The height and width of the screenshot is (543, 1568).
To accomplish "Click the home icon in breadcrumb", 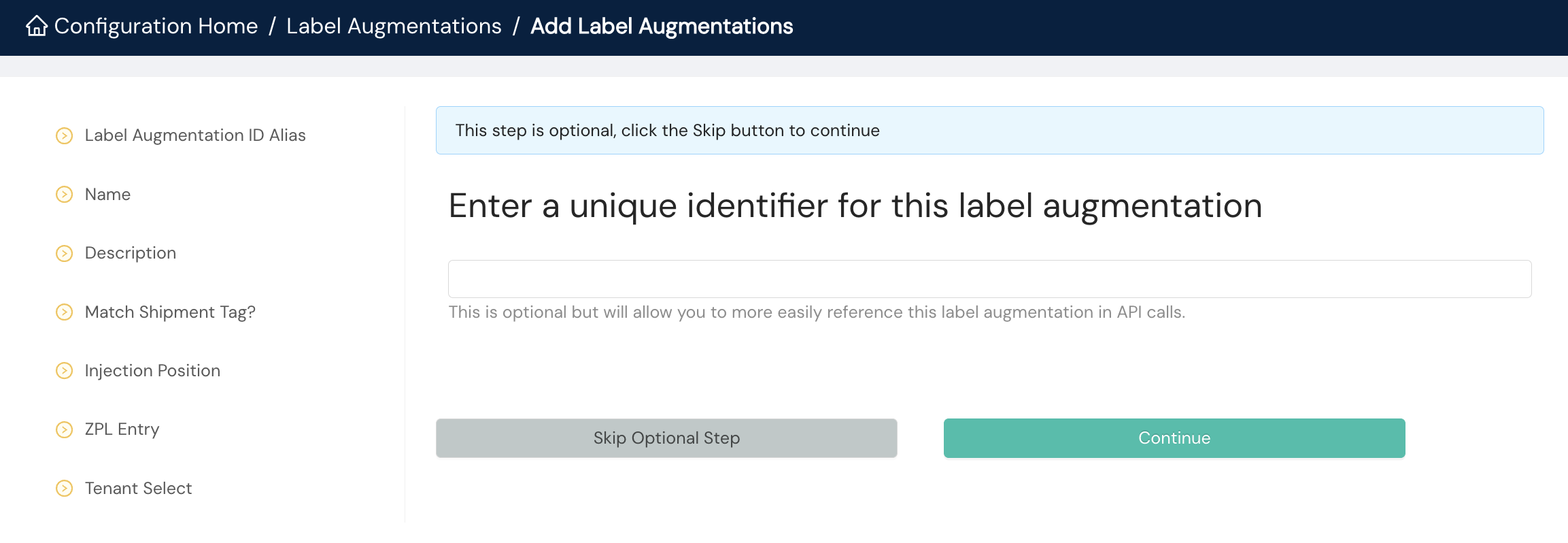I will [37, 26].
